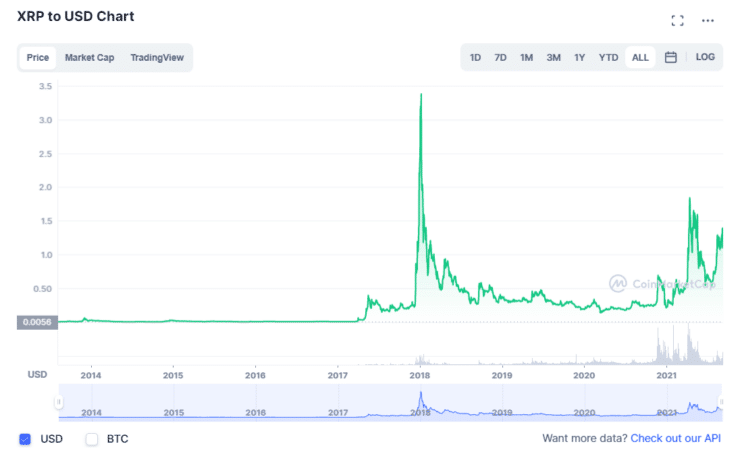This screenshot has width=740, height=471.
Task: Click the 2014 label on the x-axis
Action: coord(91,376)
